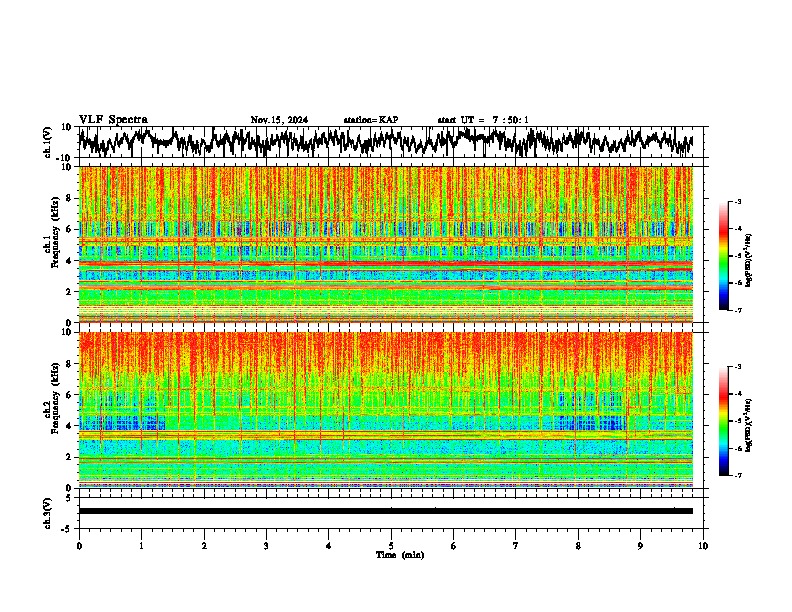Click the time axis tick label "8"
The image size is (792, 612).
point(578,546)
